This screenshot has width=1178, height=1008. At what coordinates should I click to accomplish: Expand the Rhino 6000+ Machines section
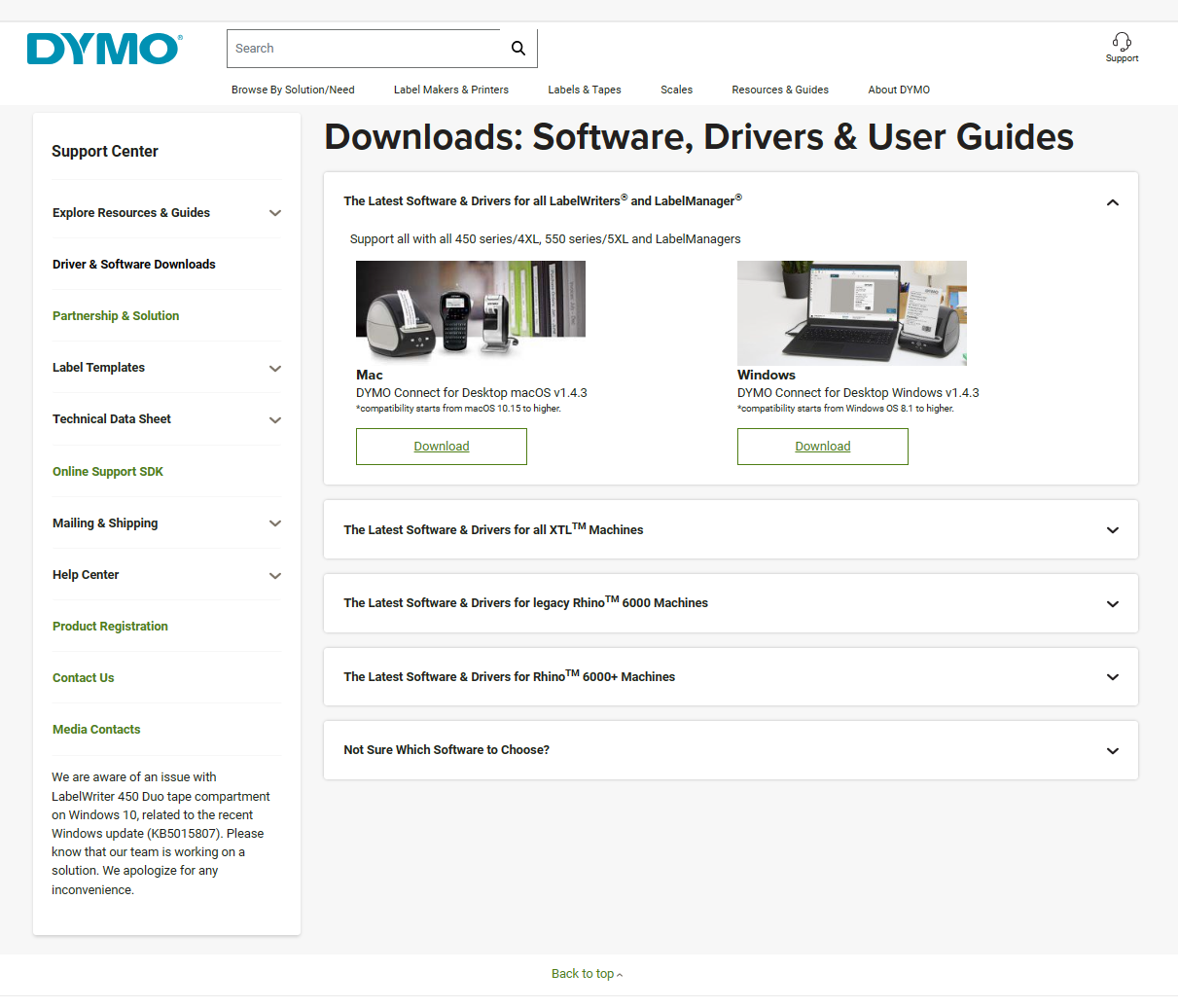[1112, 677]
